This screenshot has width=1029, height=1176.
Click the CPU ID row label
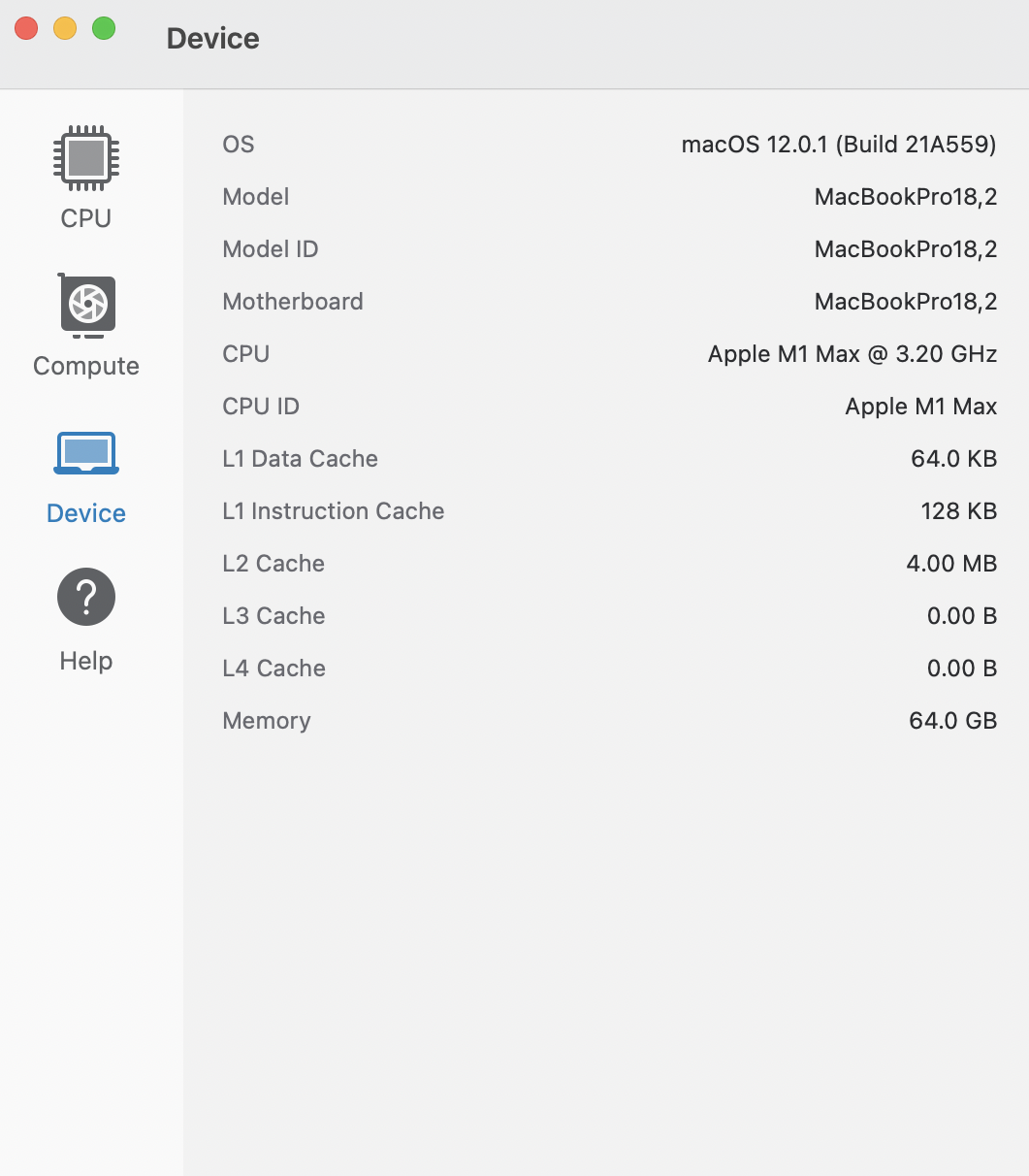tap(261, 407)
